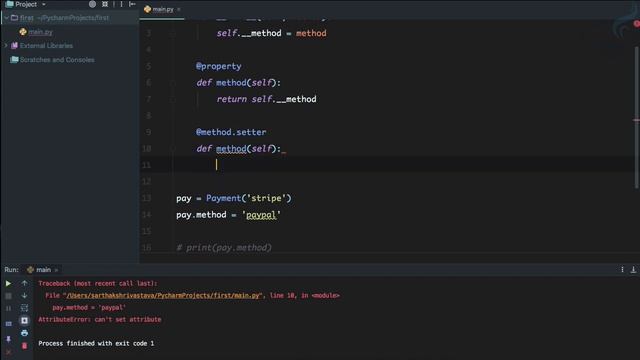Viewport: 640px width, 360px height.
Task: Click 'Traceback (most recent call last):' line
Action: coord(98,283)
